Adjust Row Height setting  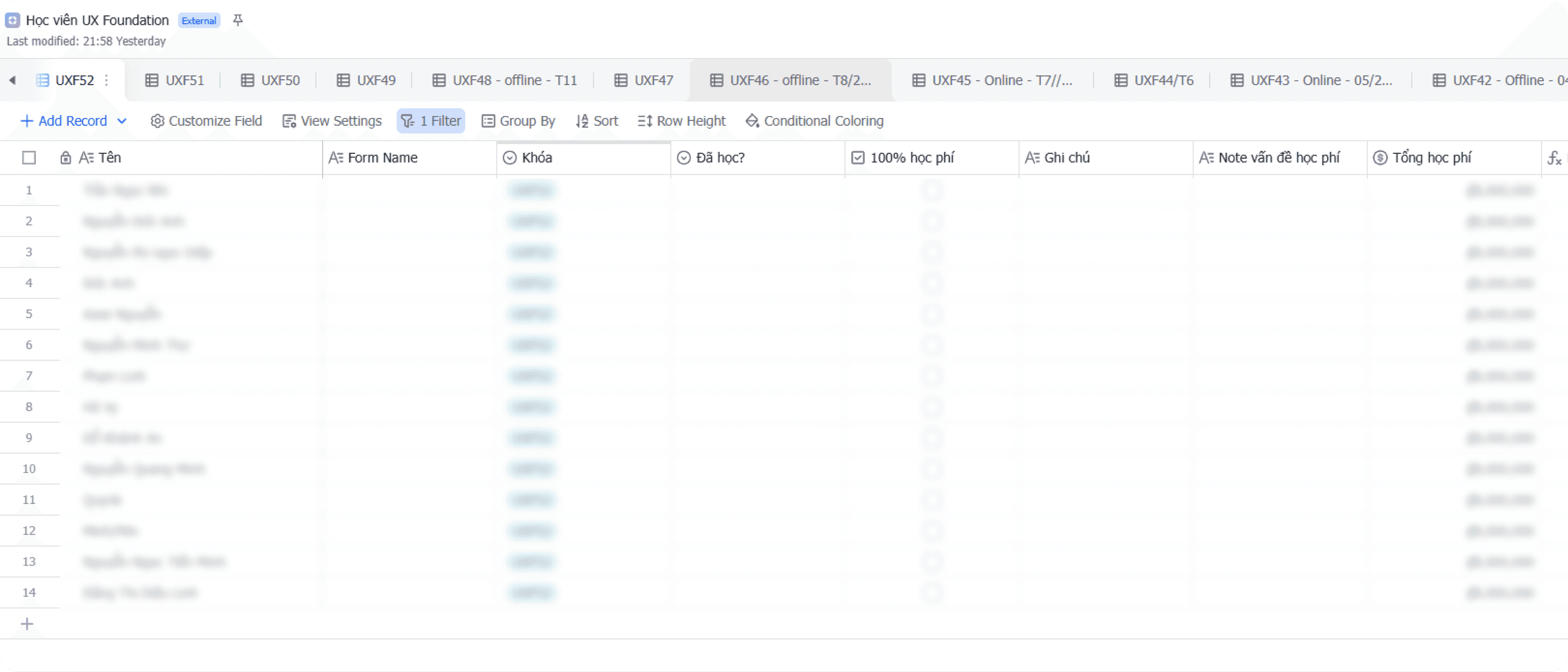pyautogui.click(x=682, y=121)
